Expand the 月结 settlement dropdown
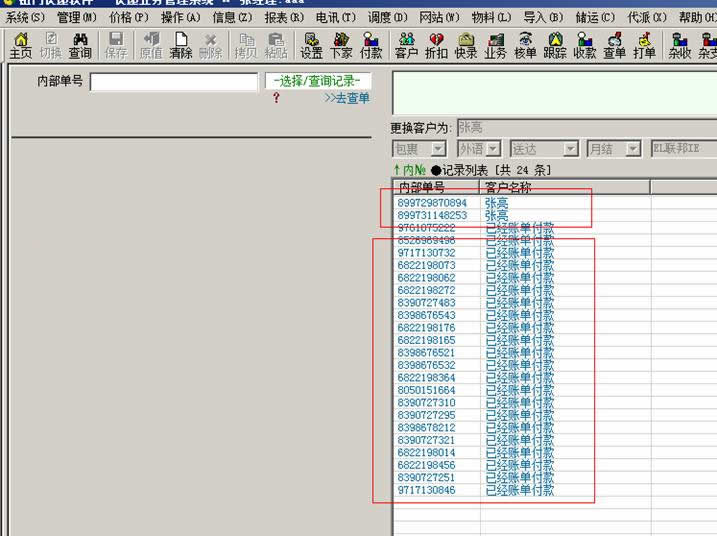Screen dimensions: 717x536 [633, 149]
